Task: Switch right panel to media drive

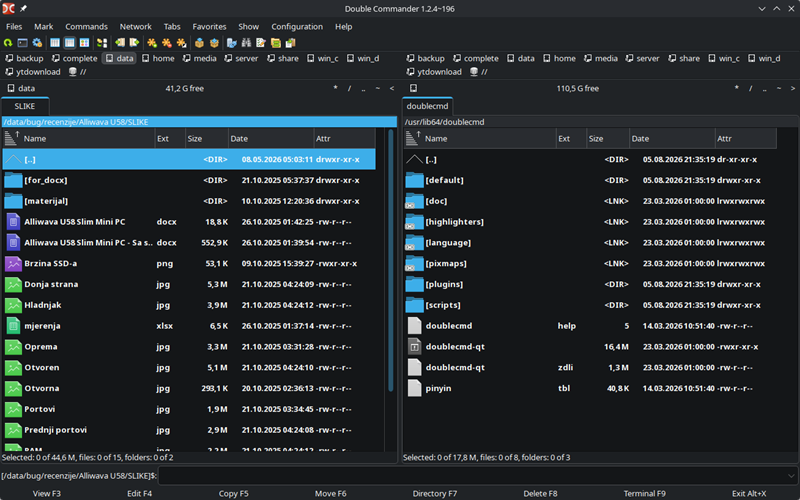Action: pos(601,58)
